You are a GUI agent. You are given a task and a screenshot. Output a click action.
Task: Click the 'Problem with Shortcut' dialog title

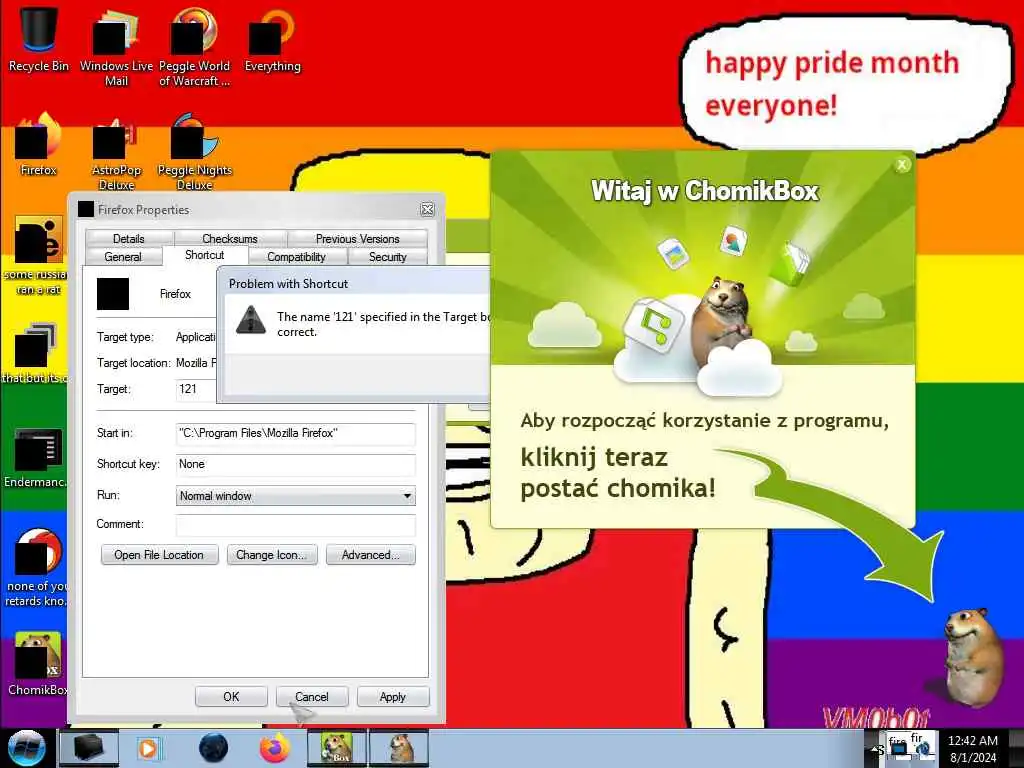[288, 283]
